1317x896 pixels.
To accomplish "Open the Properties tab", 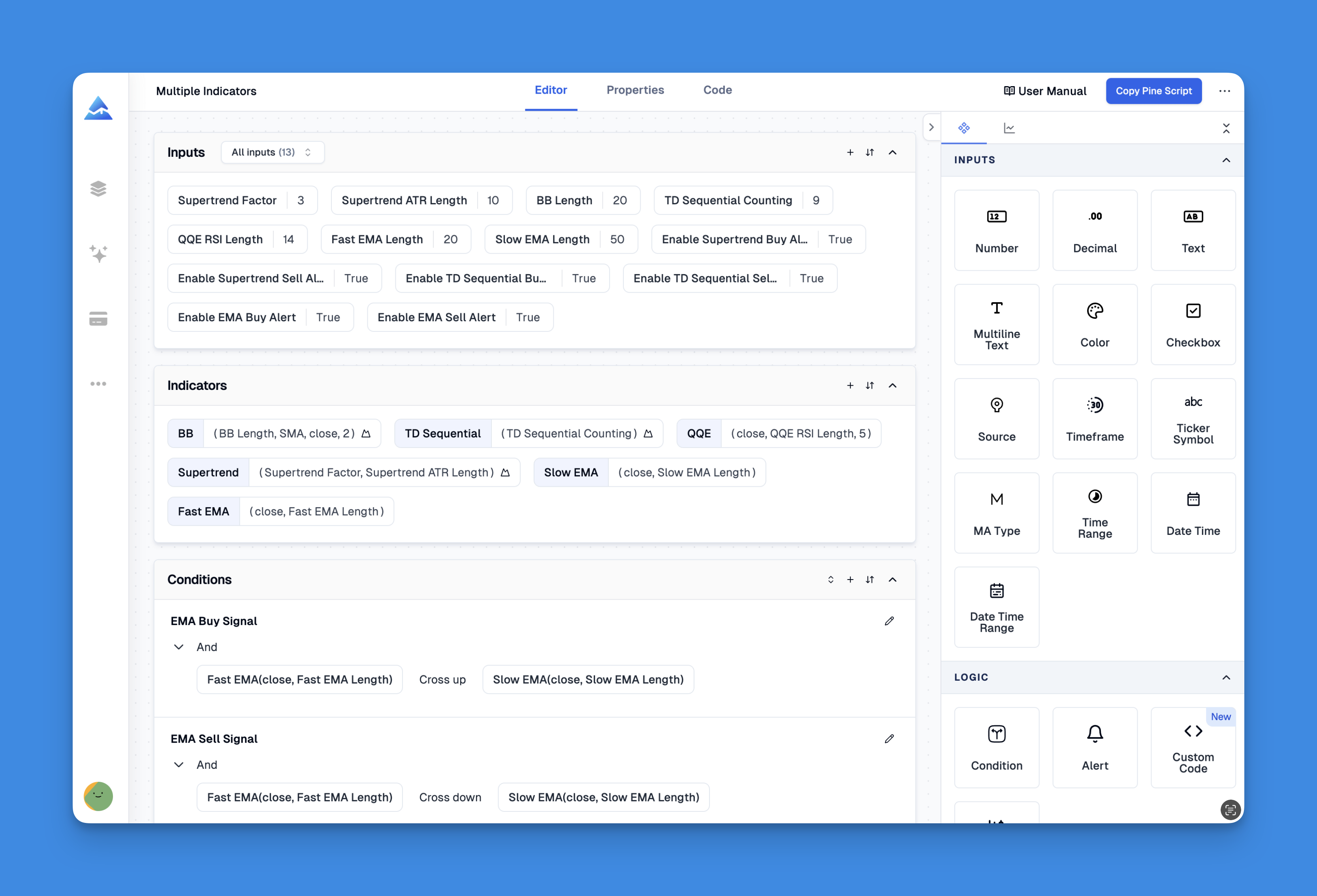I will point(635,90).
